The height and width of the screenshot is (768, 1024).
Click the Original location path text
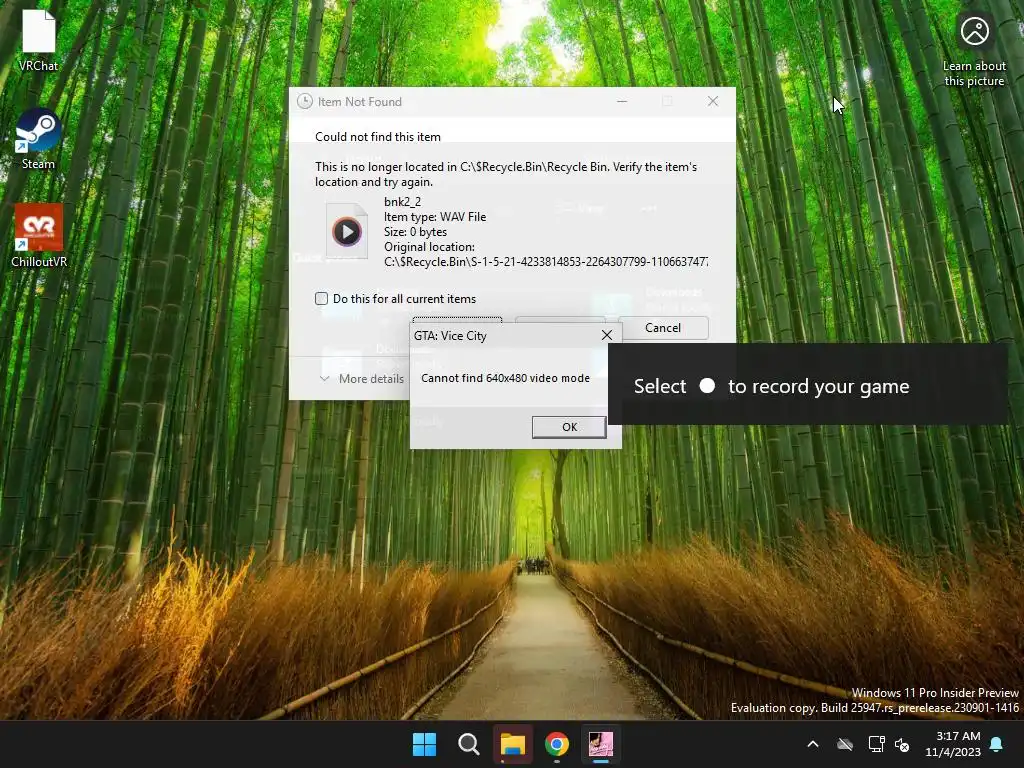coord(546,262)
